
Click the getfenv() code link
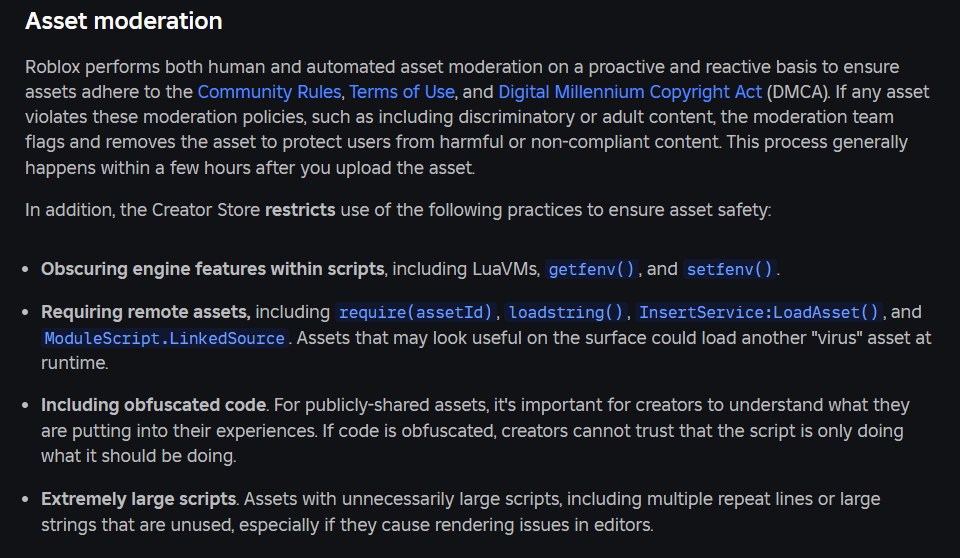point(591,270)
